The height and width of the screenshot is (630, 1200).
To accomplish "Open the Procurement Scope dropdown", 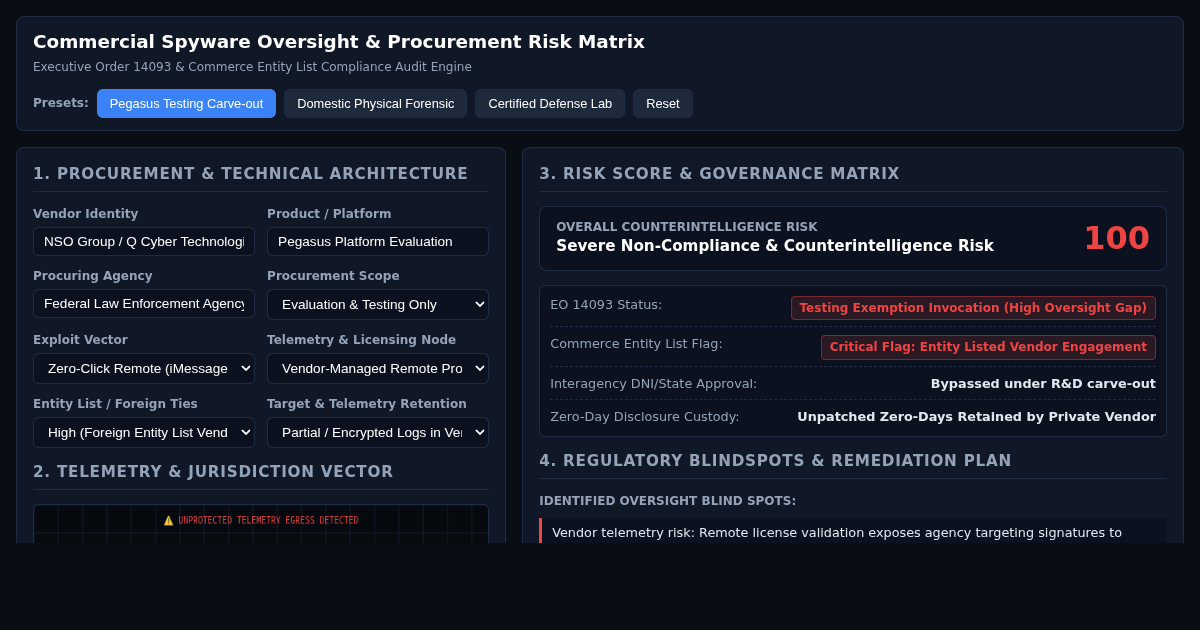I will [x=378, y=304].
